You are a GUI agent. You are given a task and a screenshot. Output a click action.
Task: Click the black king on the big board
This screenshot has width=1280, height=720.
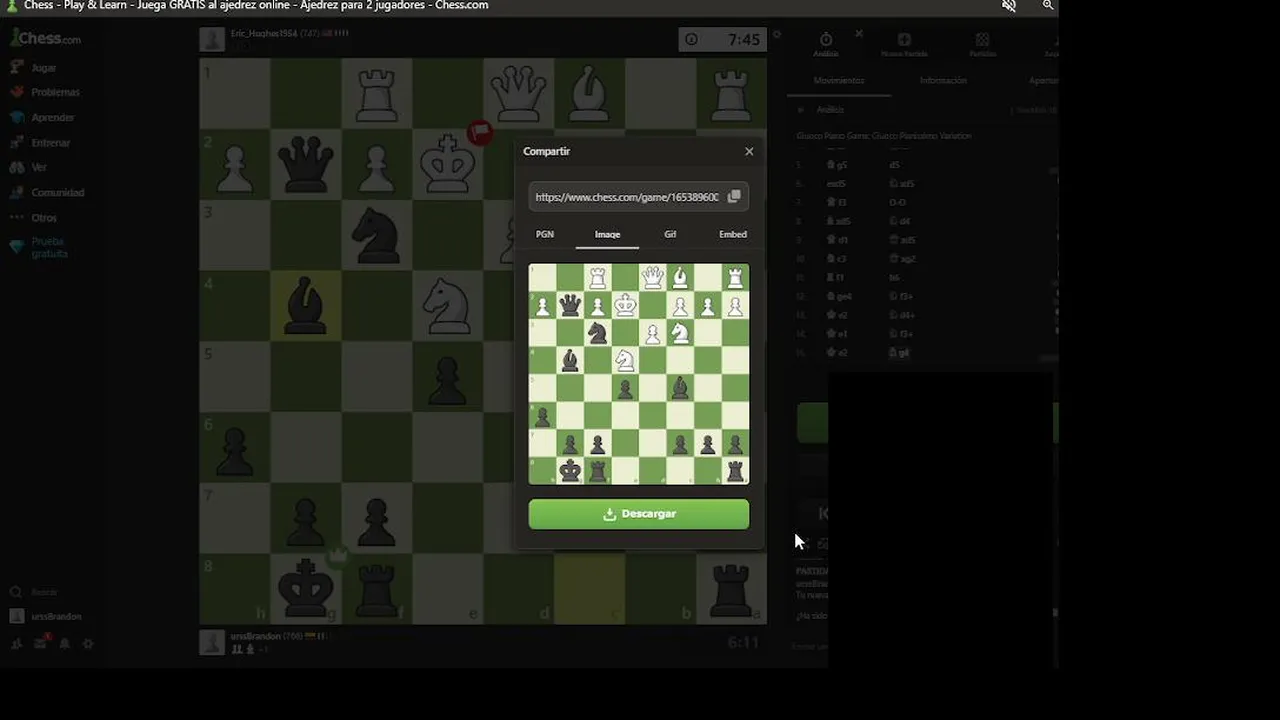coord(305,590)
